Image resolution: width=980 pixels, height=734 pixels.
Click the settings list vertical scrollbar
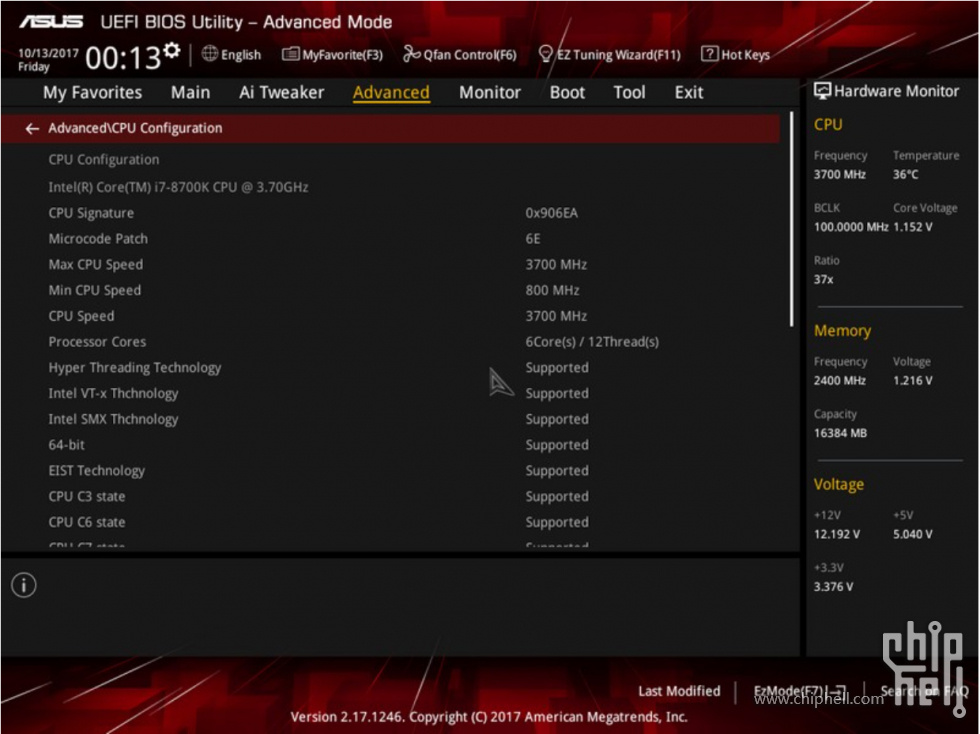791,219
